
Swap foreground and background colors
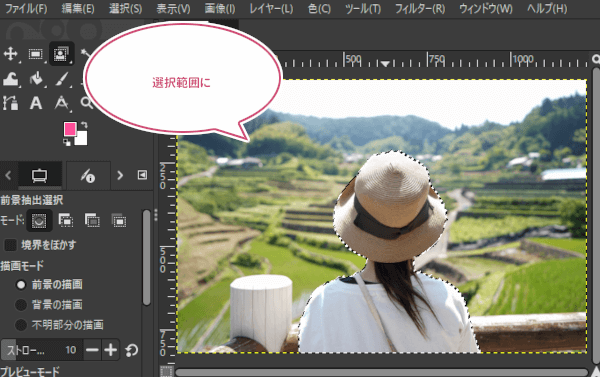[84, 125]
